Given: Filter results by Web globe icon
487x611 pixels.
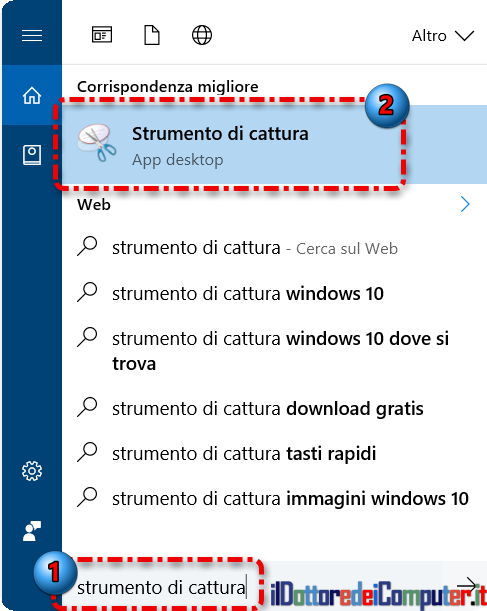Looking at the screenshot, I should (x=202, y=35).
